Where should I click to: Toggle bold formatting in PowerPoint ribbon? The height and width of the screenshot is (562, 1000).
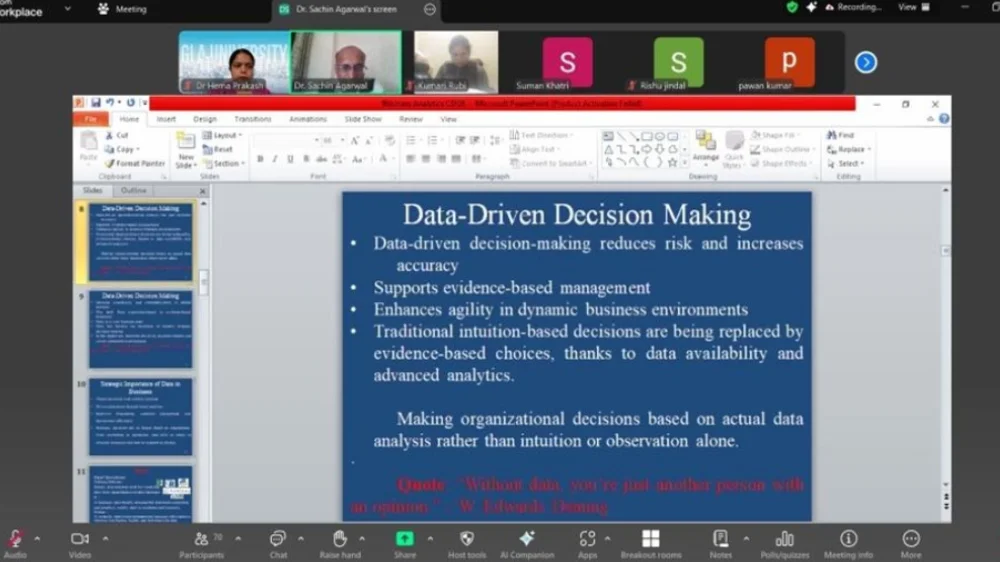[x=260, y=159]
